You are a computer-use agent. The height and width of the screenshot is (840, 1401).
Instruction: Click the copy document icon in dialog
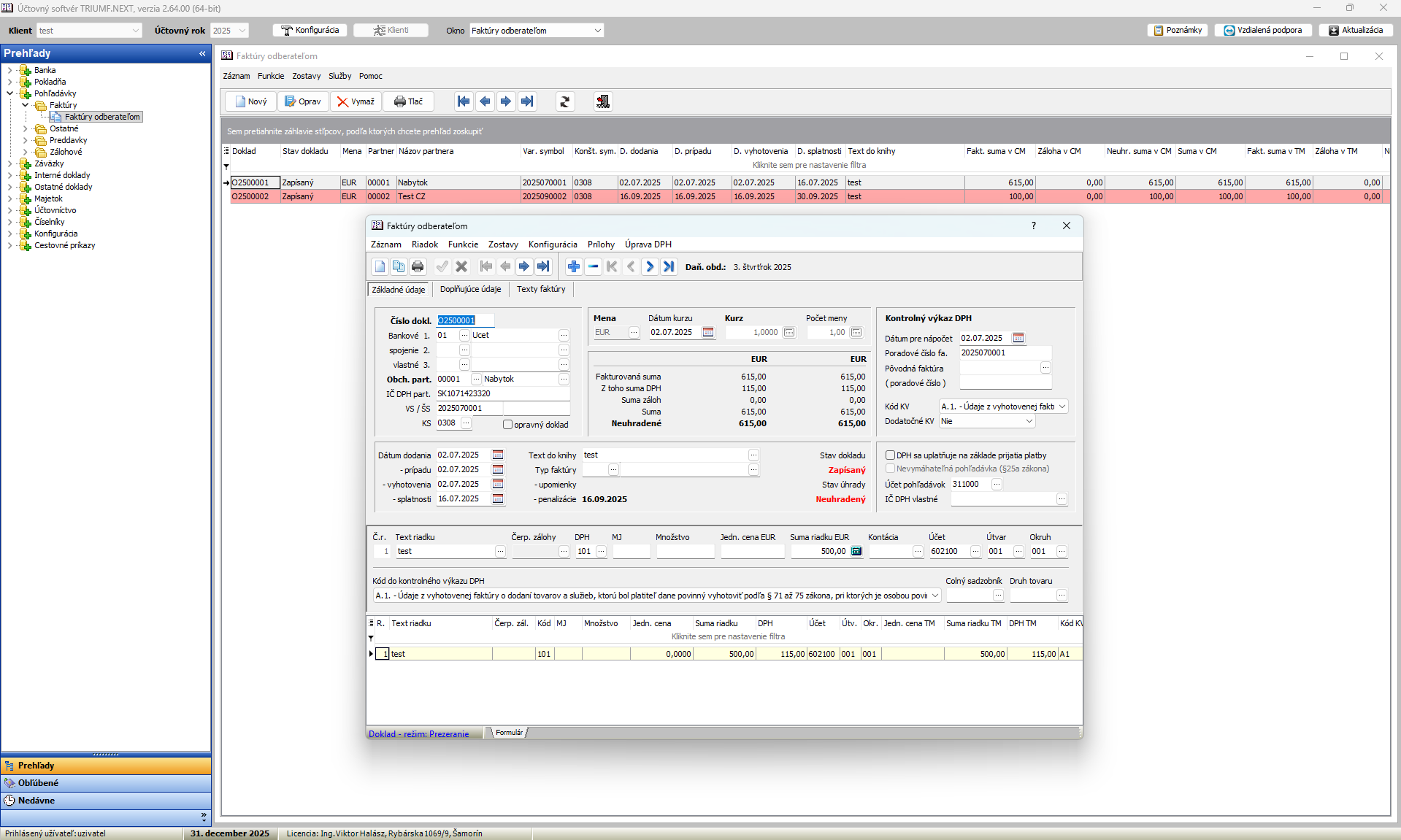pyautogui.click(x=399, y=266)
